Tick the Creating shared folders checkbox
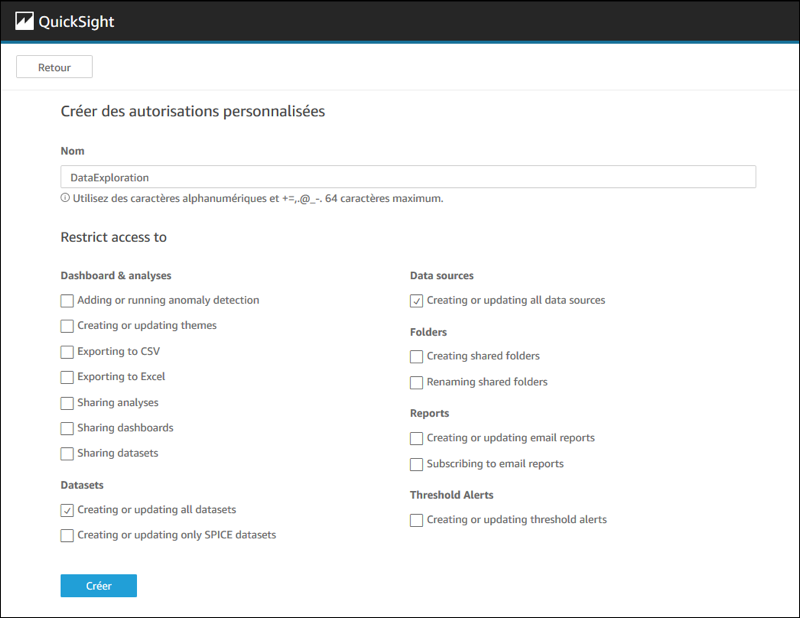Viewport: 800px width, 618px height. pyautogui.click(x=416, y=357)
